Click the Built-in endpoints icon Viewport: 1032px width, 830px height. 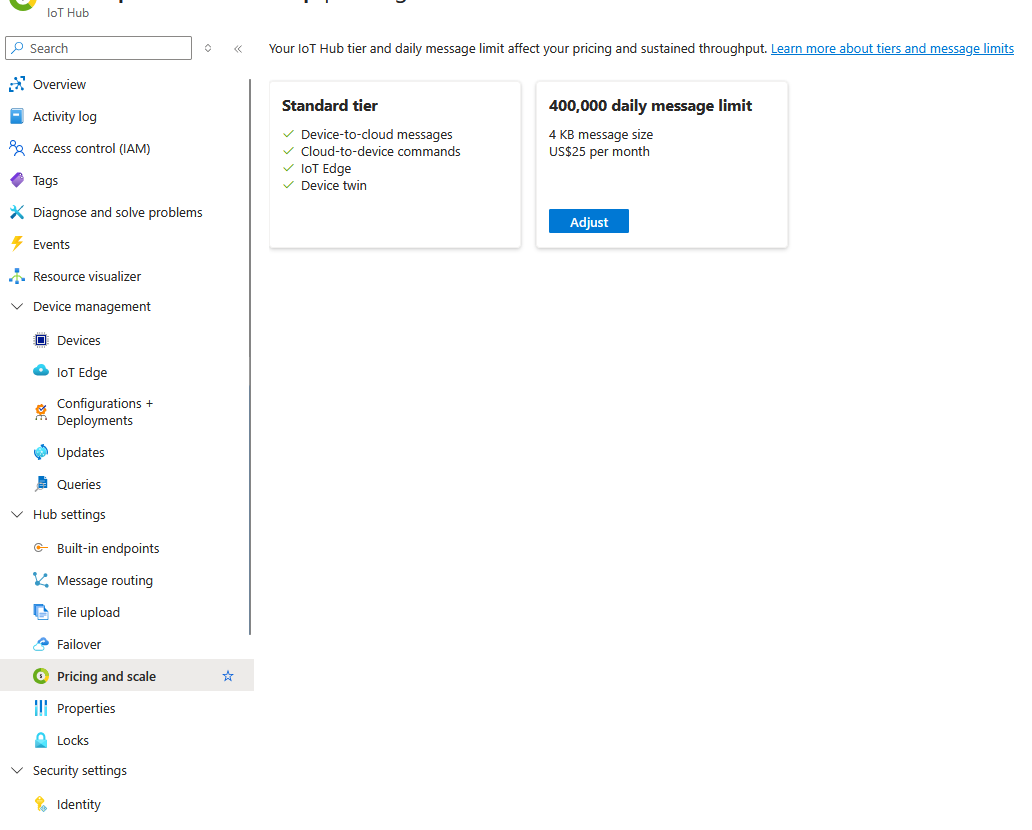point(41,548)
